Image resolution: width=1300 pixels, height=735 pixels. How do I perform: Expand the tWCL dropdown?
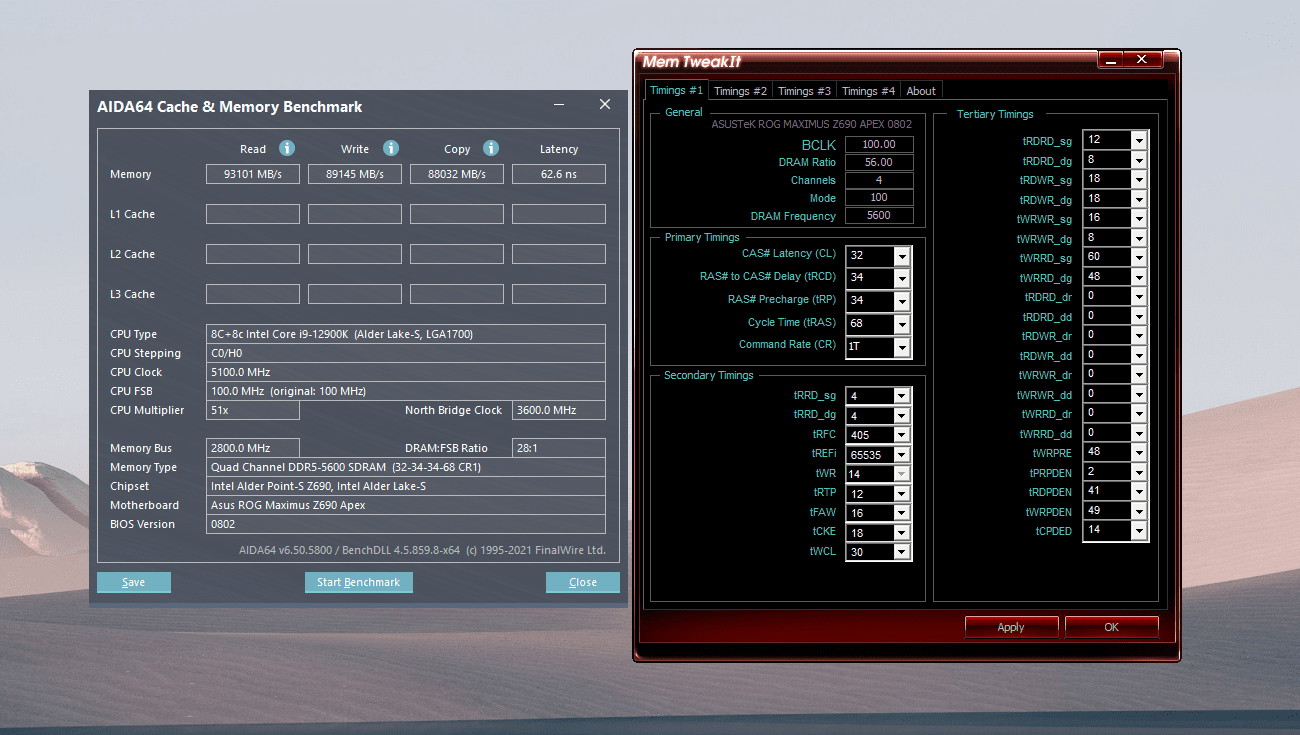[x=901, y=552]
